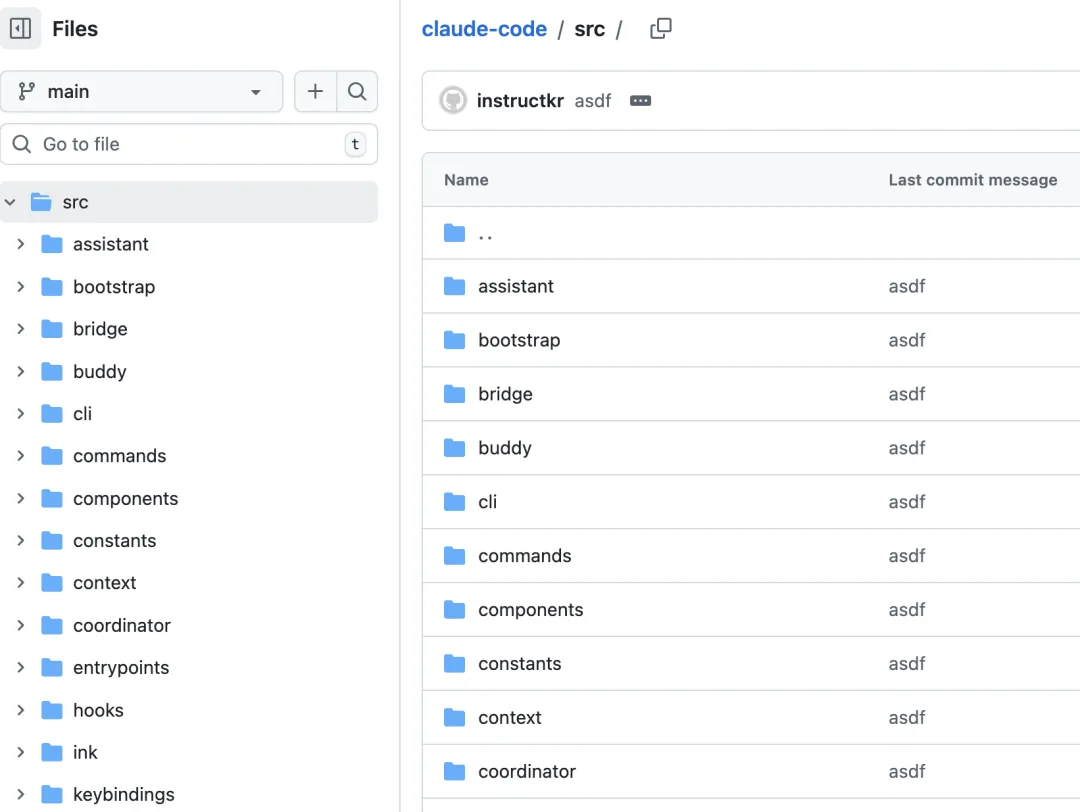
Task: Open the instructkr author link
Action: pos(520,101)
